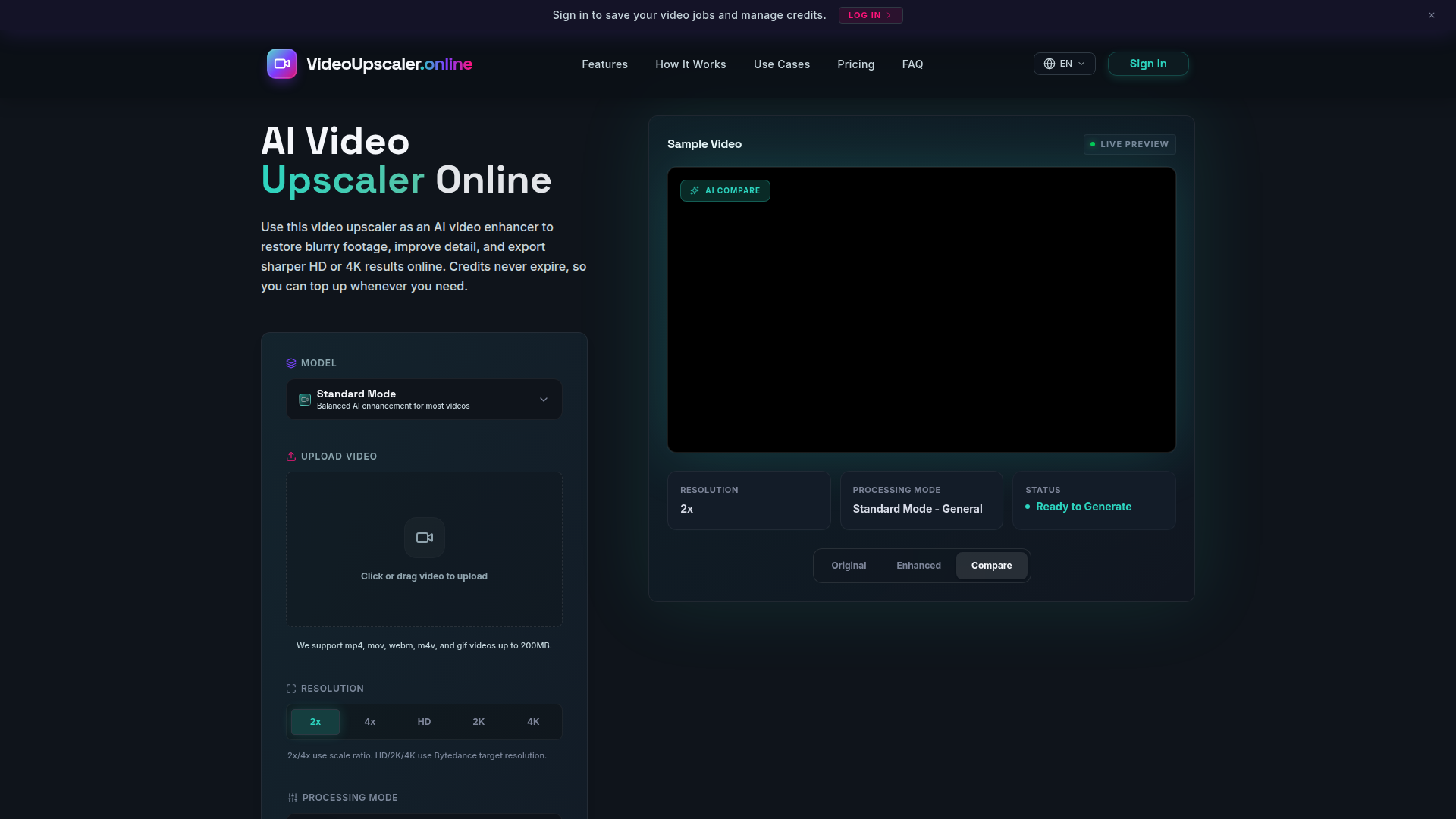Expand the Standard Mode model dropdown

coord(424,400)
